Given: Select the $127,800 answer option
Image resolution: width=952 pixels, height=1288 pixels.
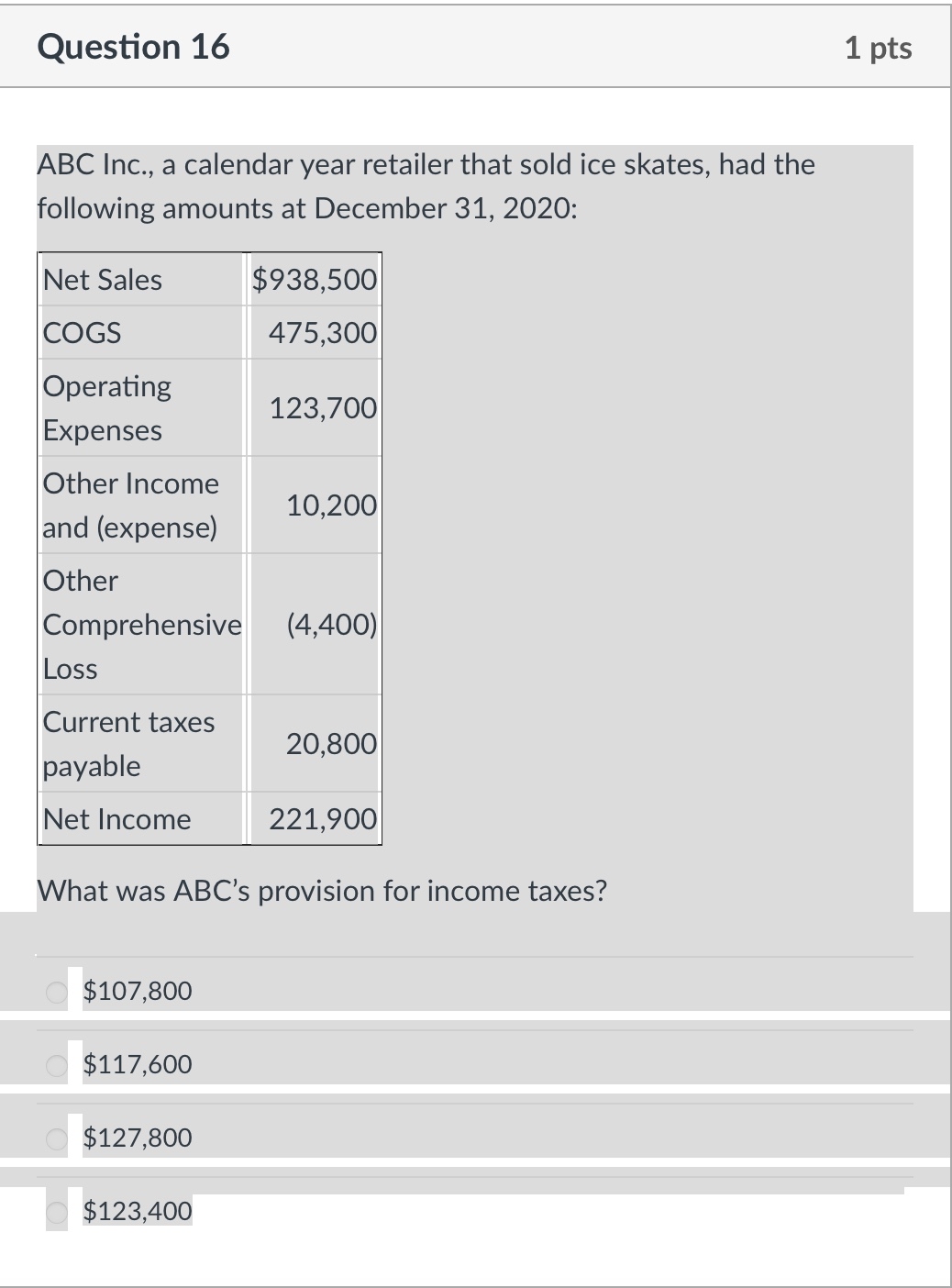Looking at the screenshot, I should pos(138,1138).
